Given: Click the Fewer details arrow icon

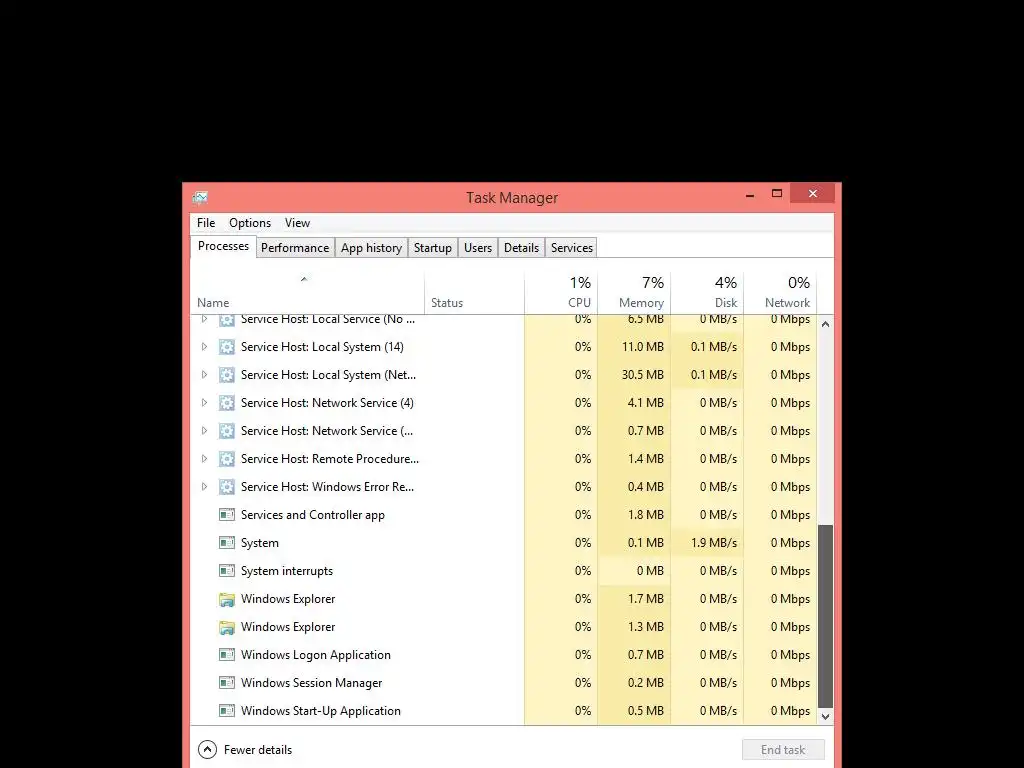Looking at the screenshot, I should (207, 750).
